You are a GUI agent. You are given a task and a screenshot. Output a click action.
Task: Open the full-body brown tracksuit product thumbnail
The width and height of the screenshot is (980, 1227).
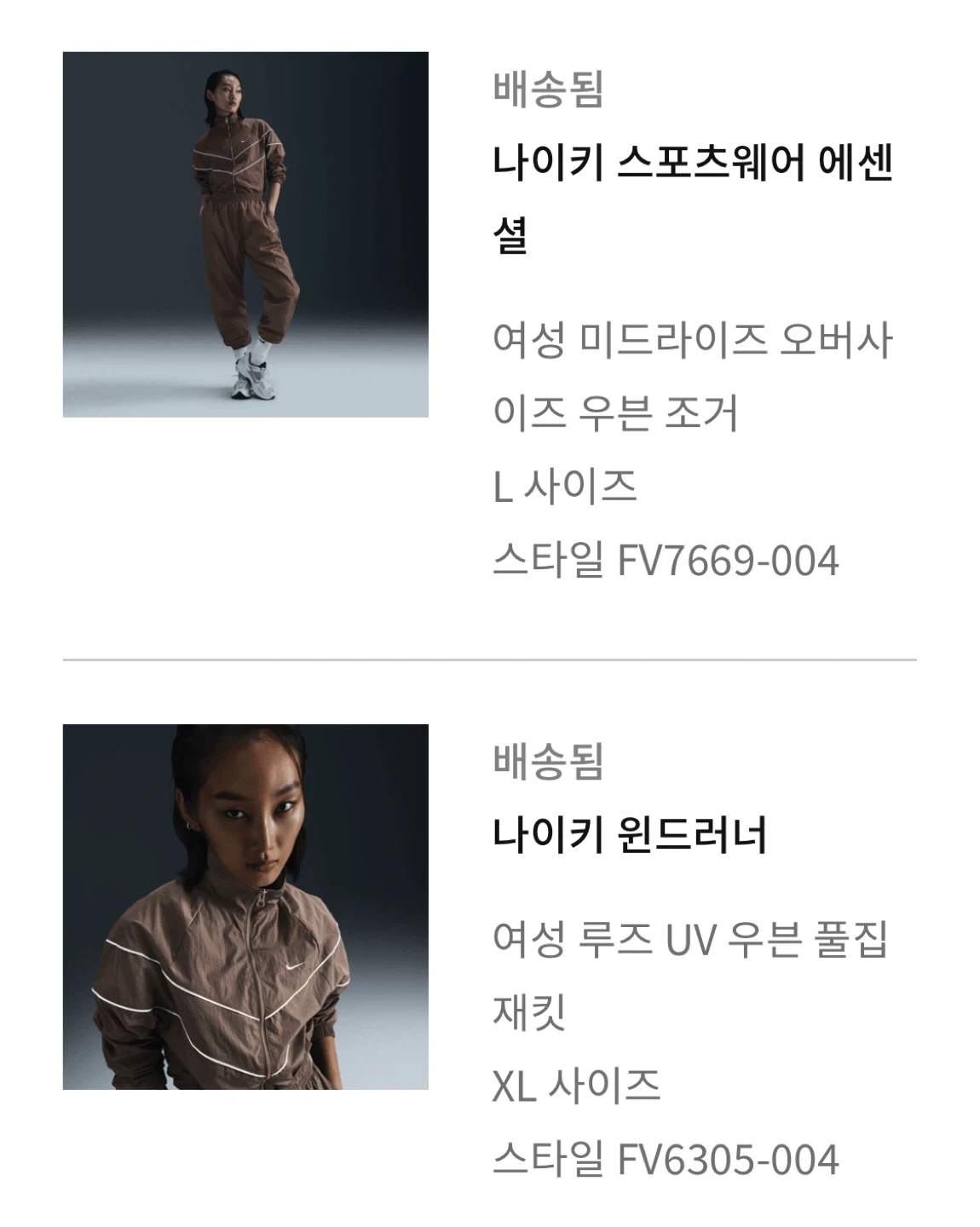[x=245, y=234]
